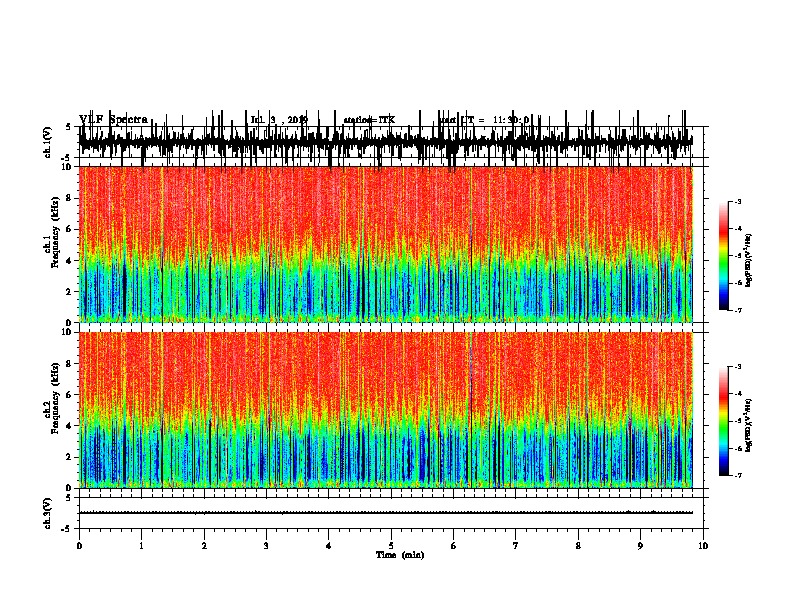Click inside the ch.1 spectrogram plot
The image size is (792, 612).
(386, 244)
